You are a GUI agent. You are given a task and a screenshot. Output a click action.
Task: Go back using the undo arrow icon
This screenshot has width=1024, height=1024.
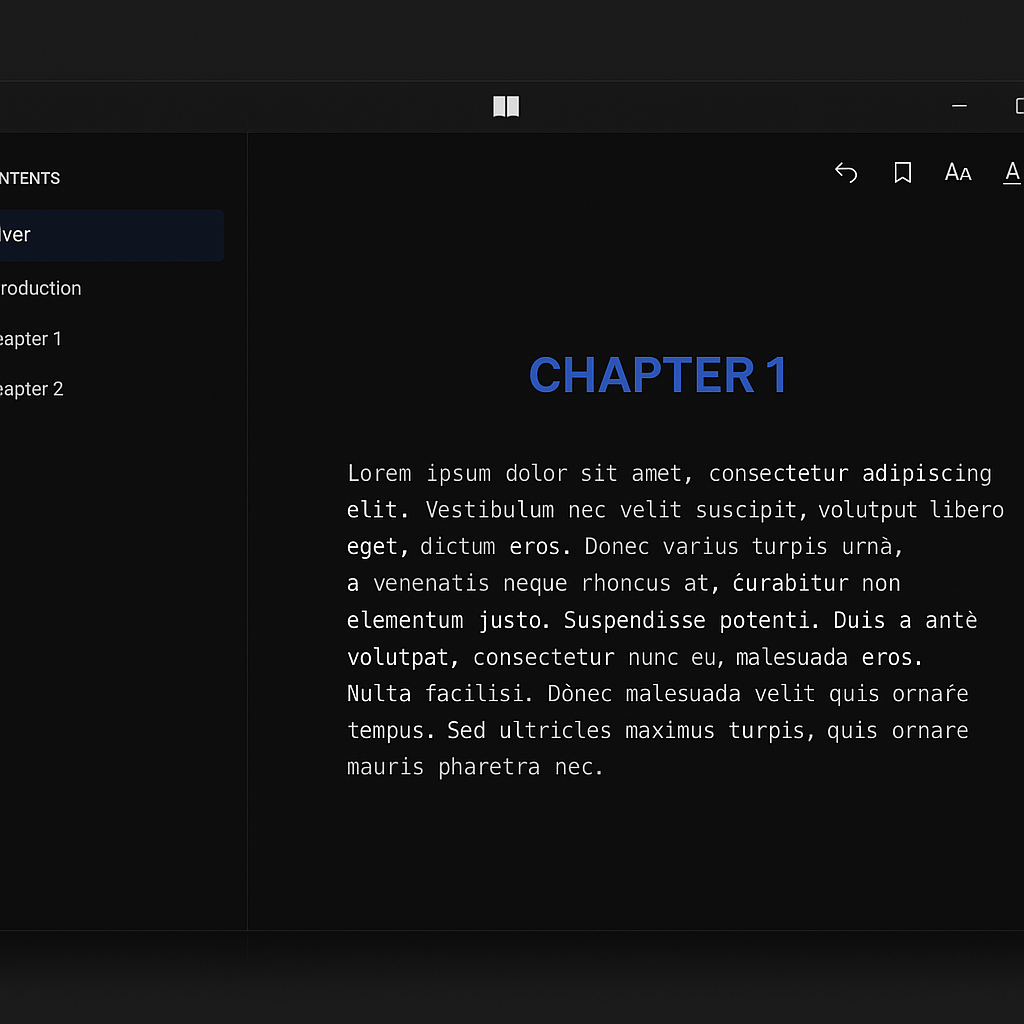coord(846,172)
